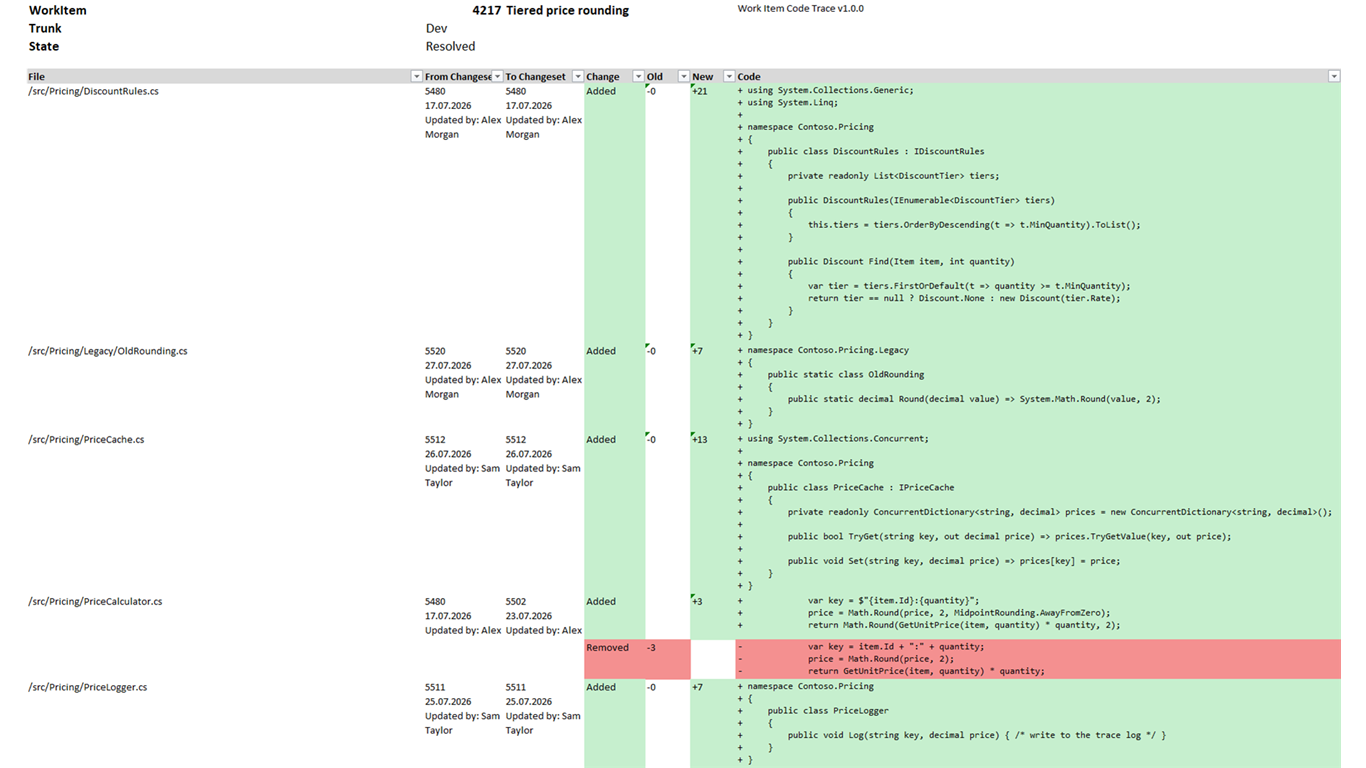Select To Changeset 5511 for PriceLogger.cs
This screenshot has width=1366, height=768.
coord(544,724)
